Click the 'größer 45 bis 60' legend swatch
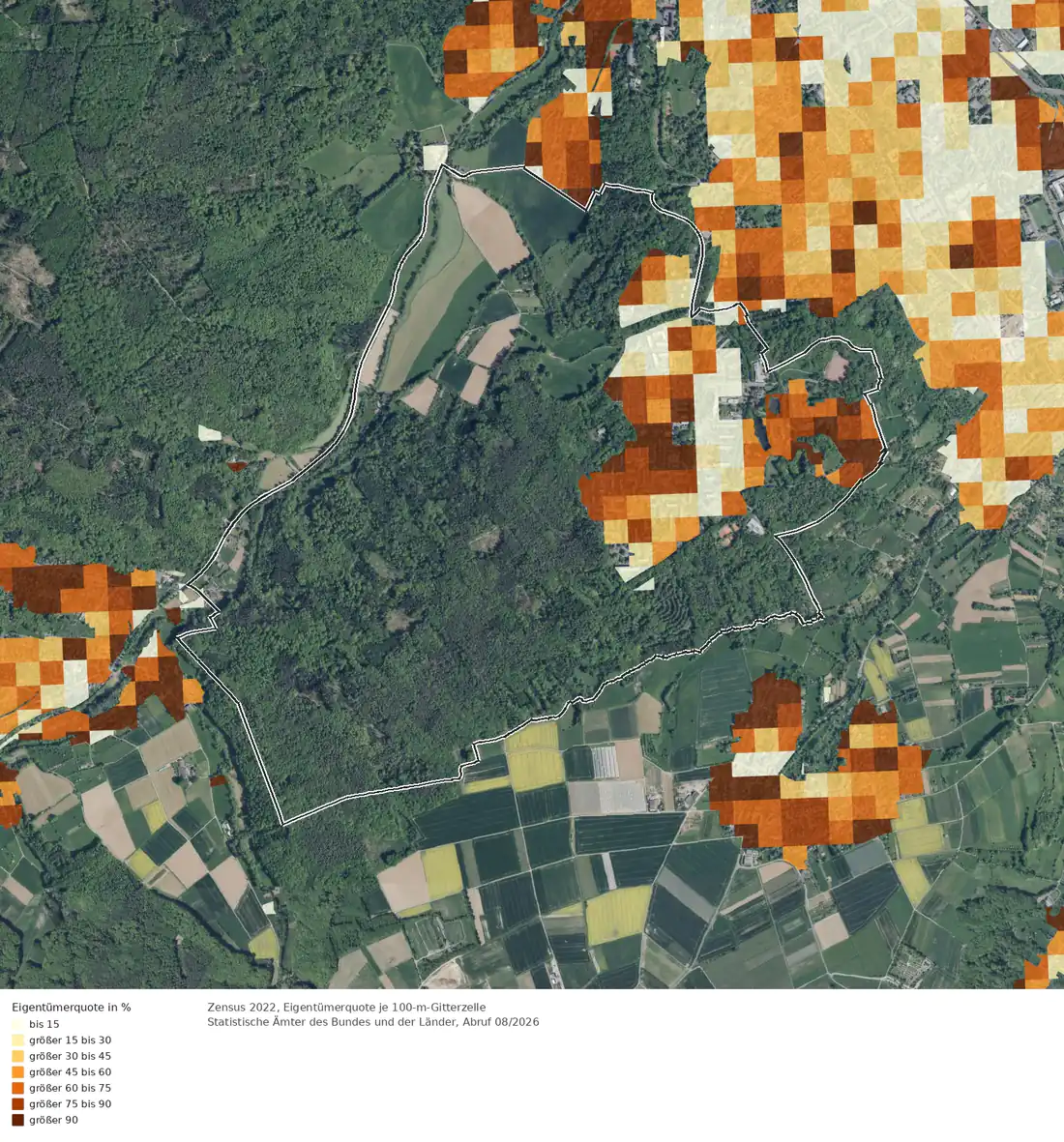The image size is (1064, 1142). tap(17, 1072)
